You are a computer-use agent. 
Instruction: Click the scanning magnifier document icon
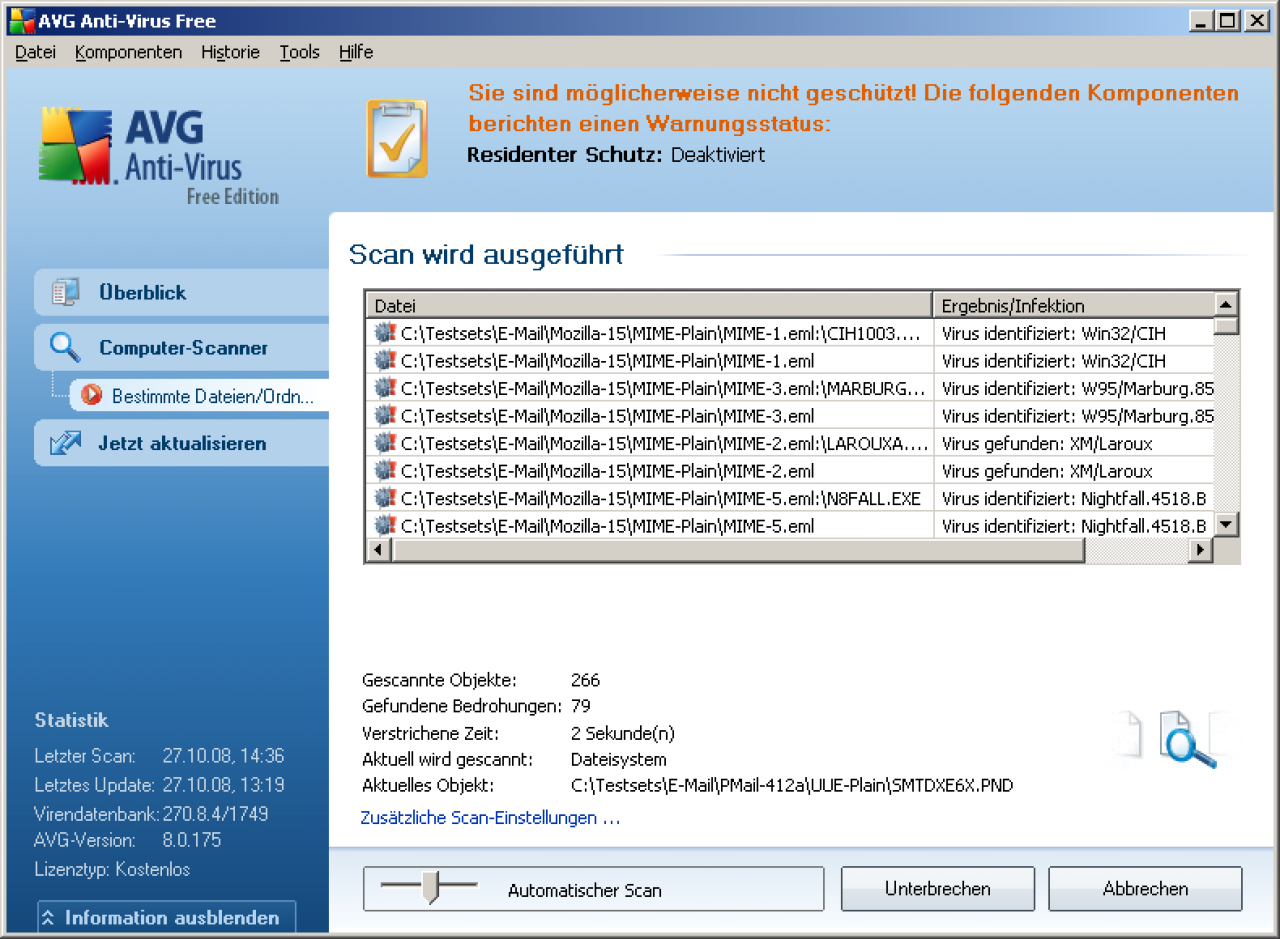[1188, 738]
